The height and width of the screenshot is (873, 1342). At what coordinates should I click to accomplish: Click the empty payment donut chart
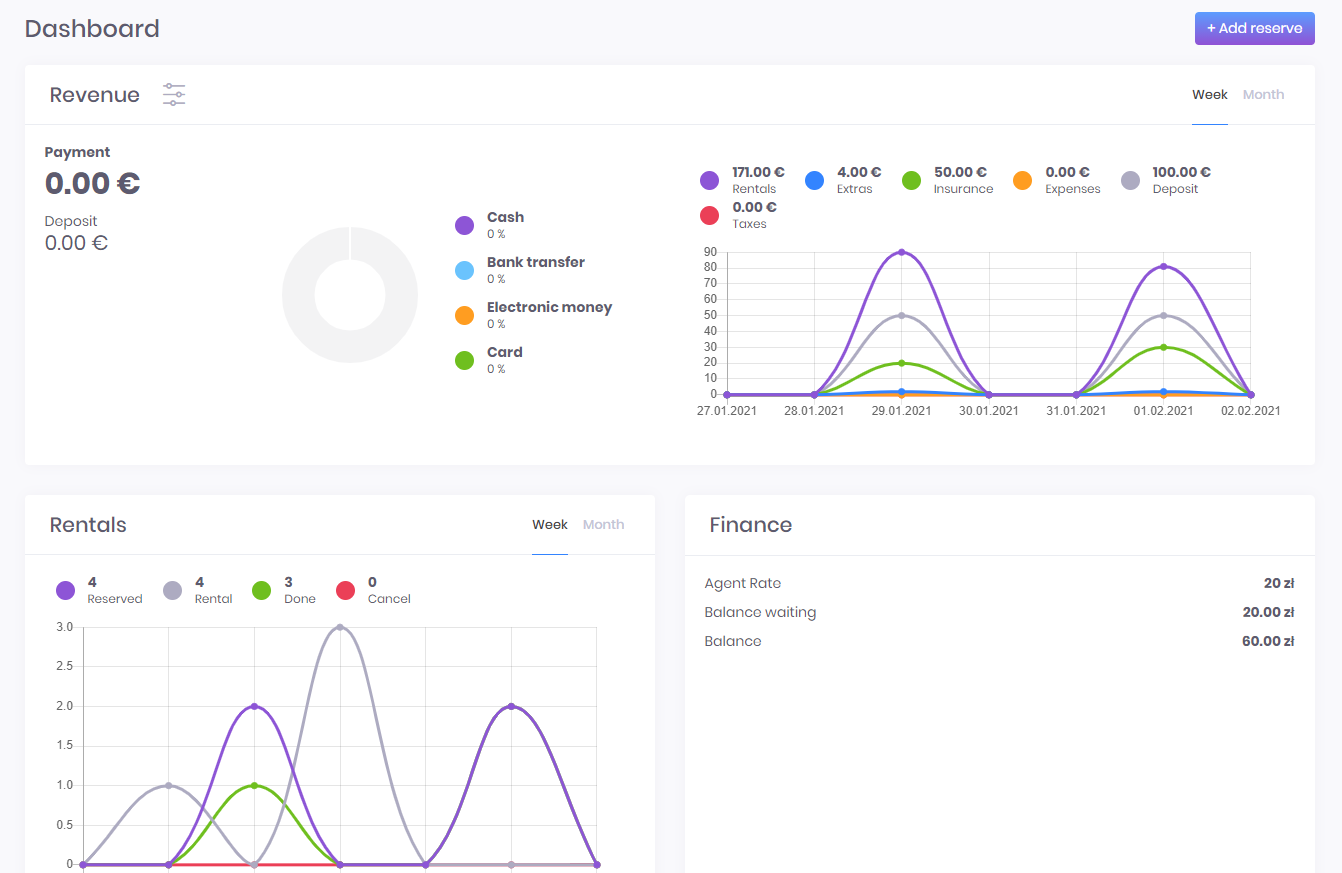pyautogui.click(x=350, y=295)
